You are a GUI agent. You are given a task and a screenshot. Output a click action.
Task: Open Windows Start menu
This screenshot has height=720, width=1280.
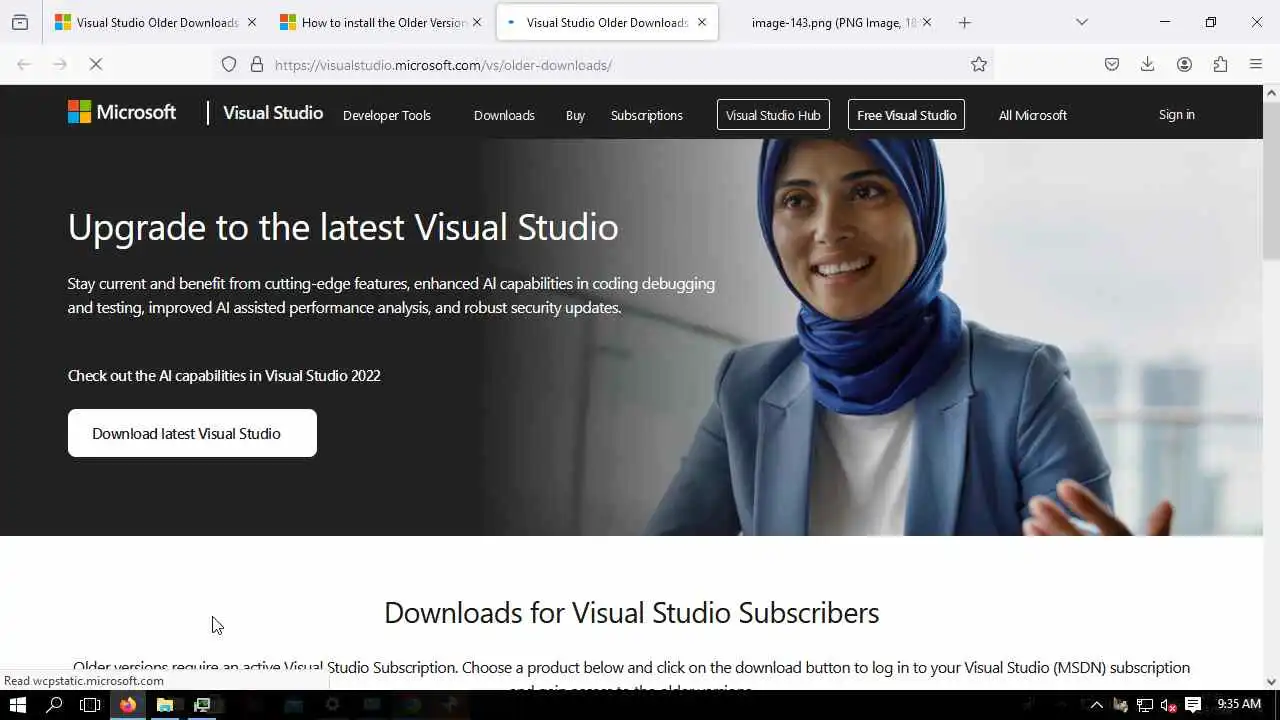[17, 705]
